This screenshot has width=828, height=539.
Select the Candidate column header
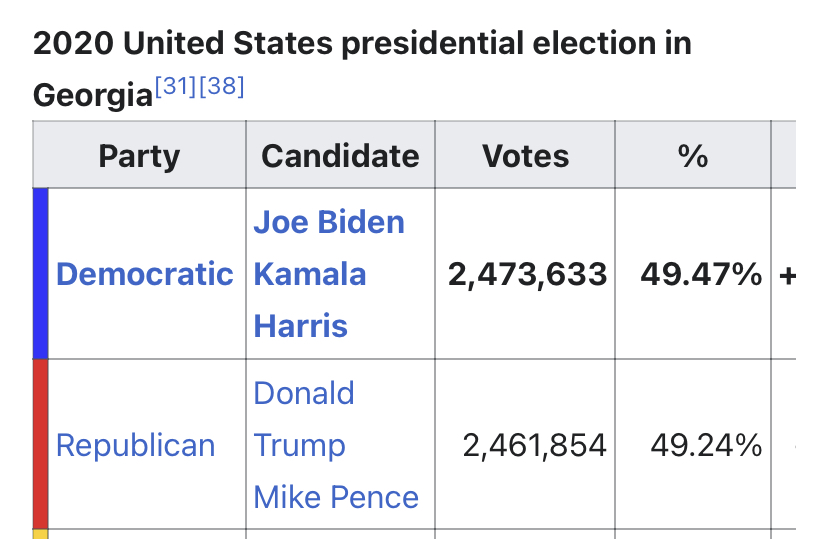point(340,156)
